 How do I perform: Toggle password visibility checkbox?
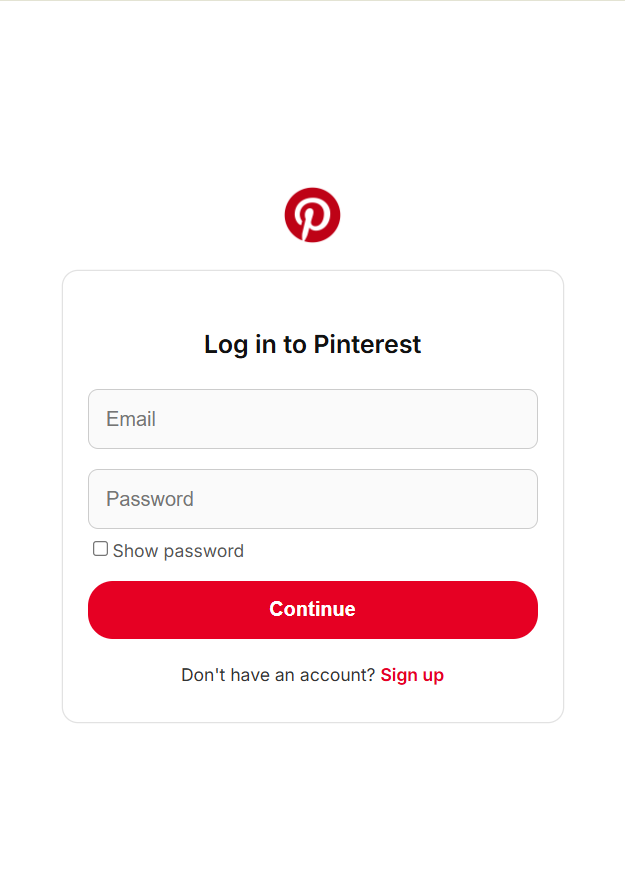tap(100, 549)
